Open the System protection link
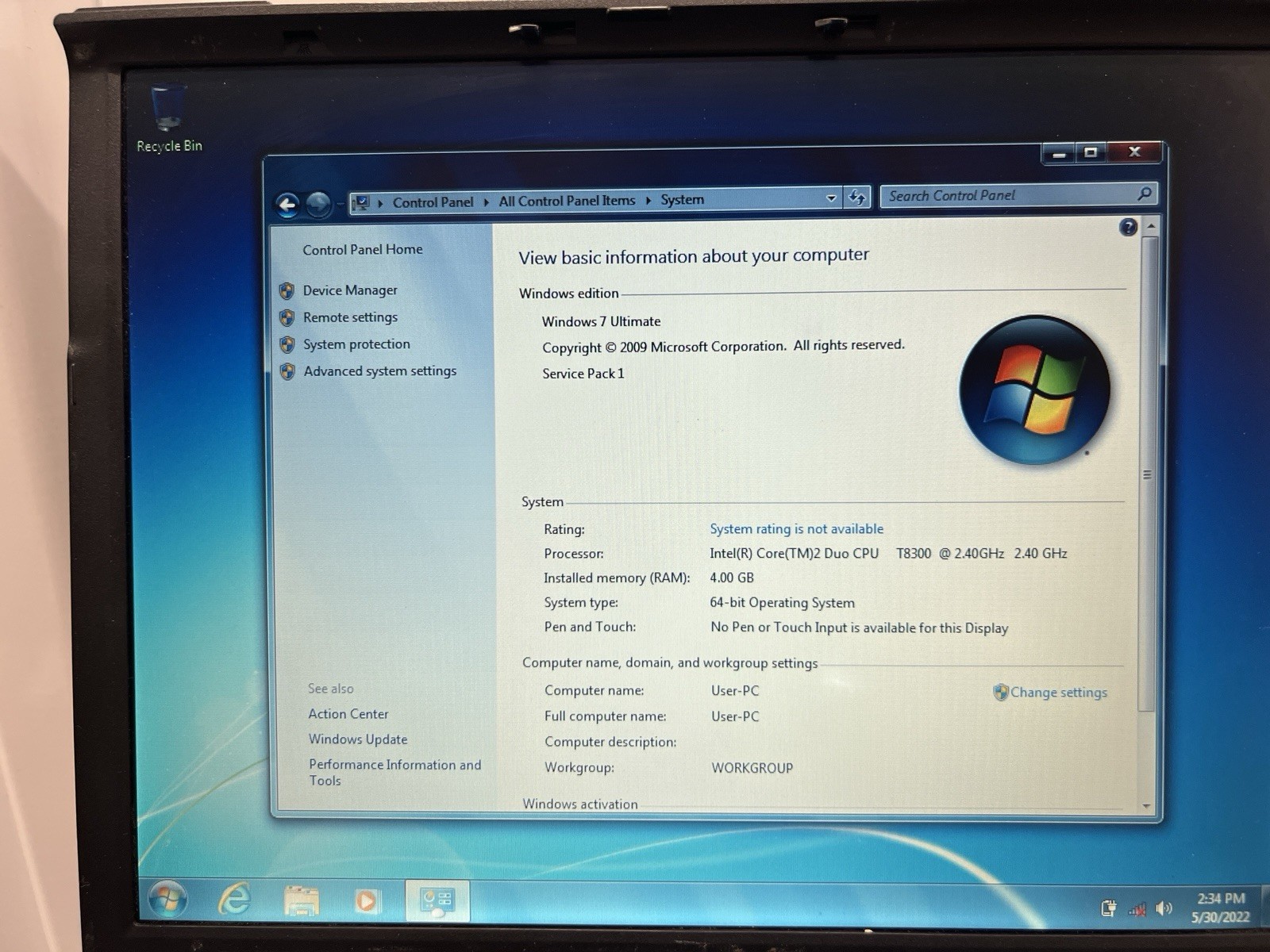This screenshot has width=1270, height=952. point(356,344)
